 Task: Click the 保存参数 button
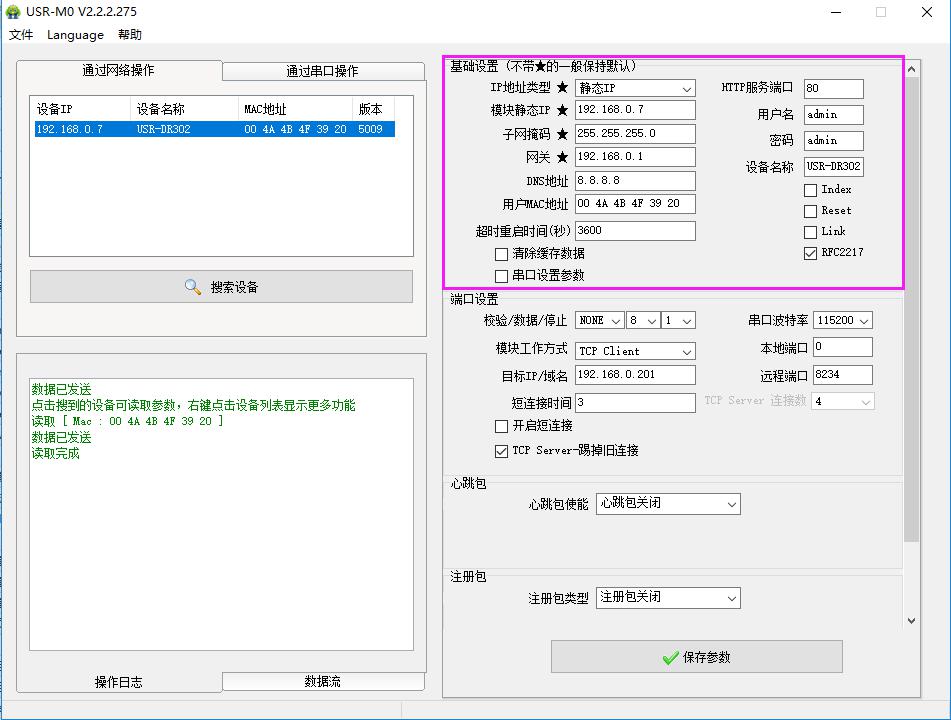click(696, 657)
